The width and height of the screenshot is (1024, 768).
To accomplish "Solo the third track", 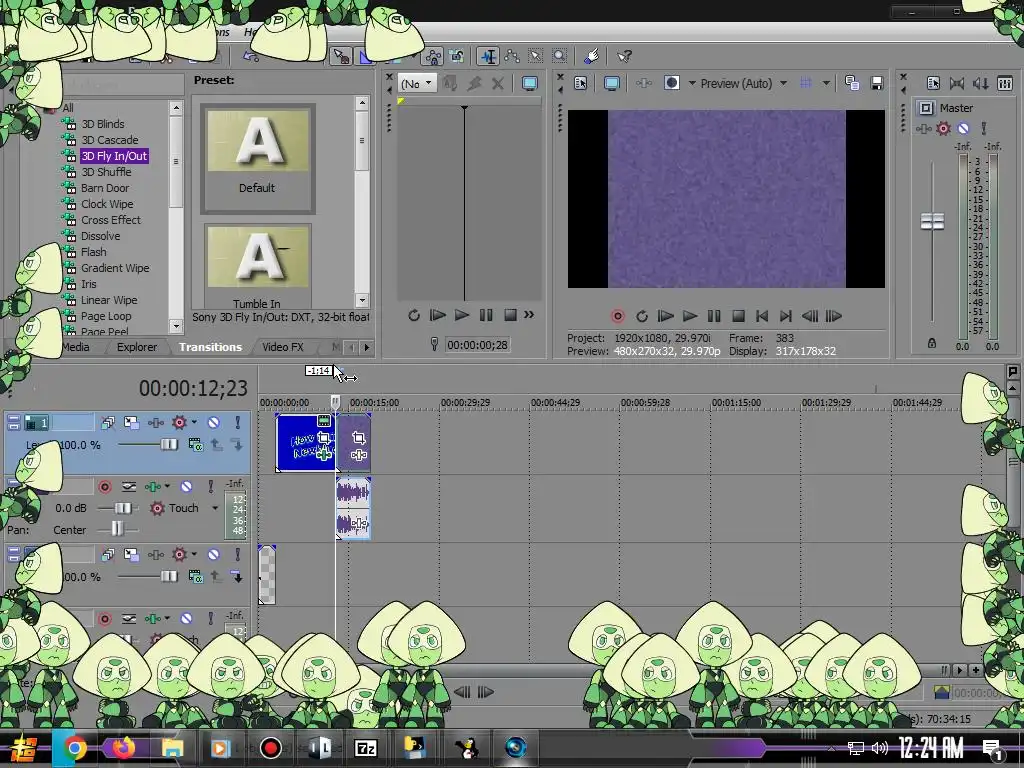I will 238,555.
